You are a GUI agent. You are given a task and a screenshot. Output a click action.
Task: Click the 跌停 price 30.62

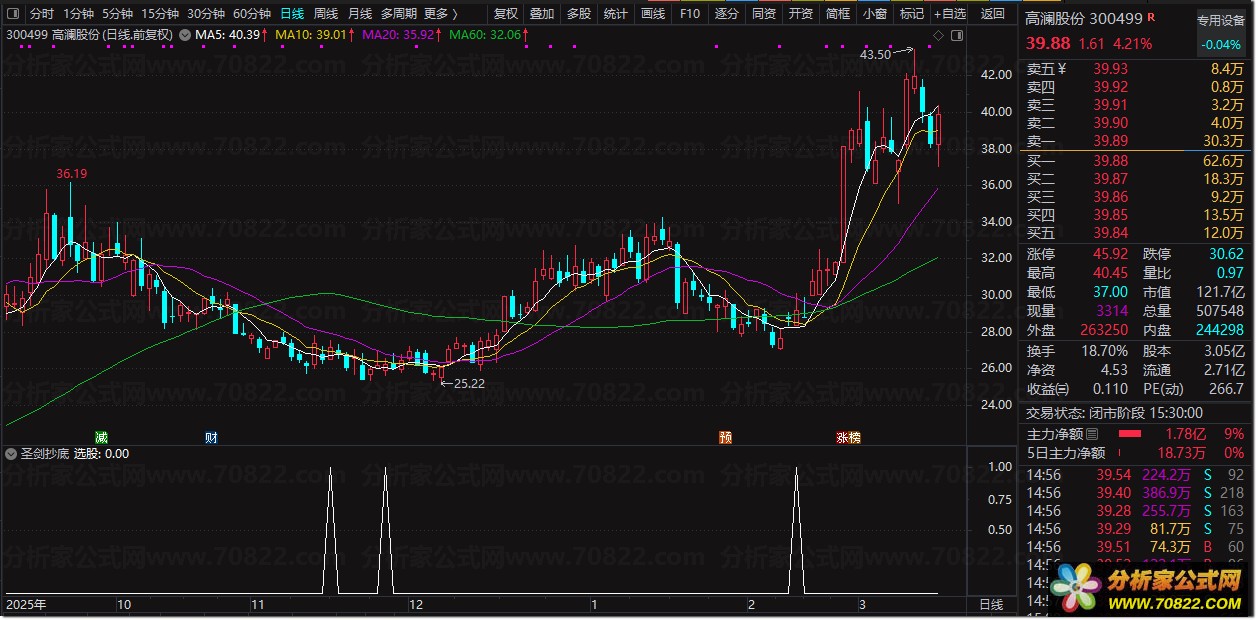pos(1226,255)
